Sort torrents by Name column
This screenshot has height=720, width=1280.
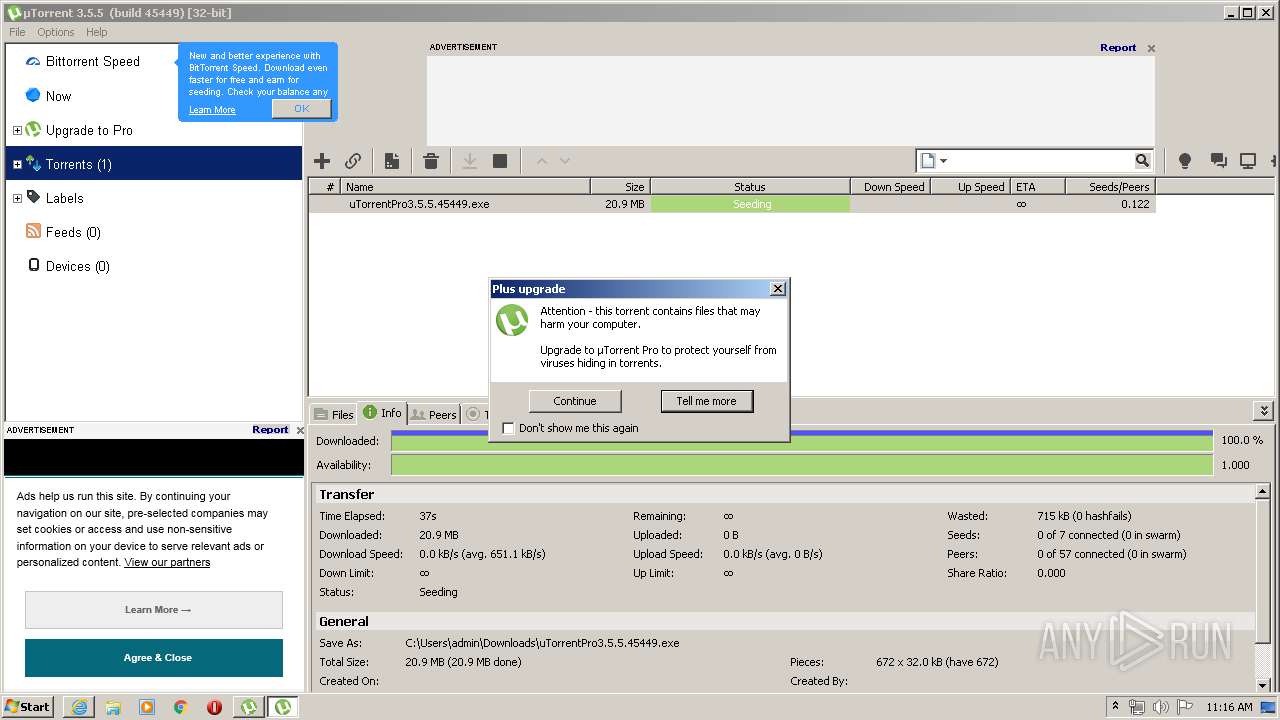click(465, 187)
